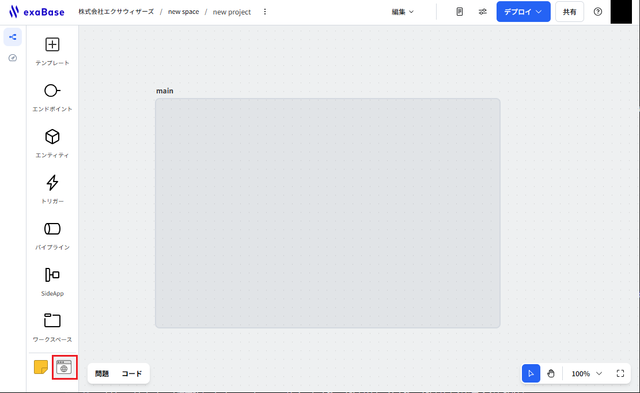The width and height of the screenshot is (640, 393).
Task: Open the settings sliders icon
Action: point(483,12)
